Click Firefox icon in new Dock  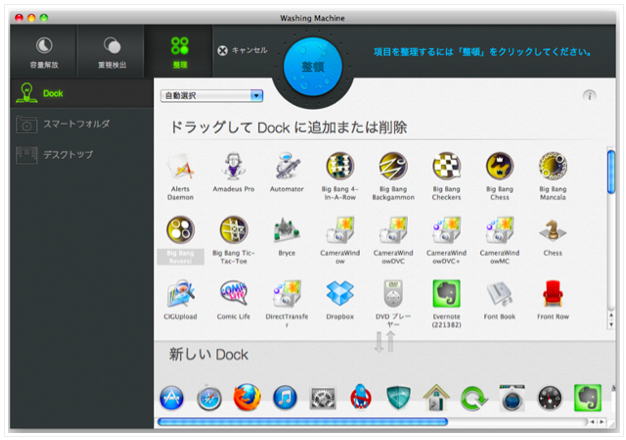[247, 397]
